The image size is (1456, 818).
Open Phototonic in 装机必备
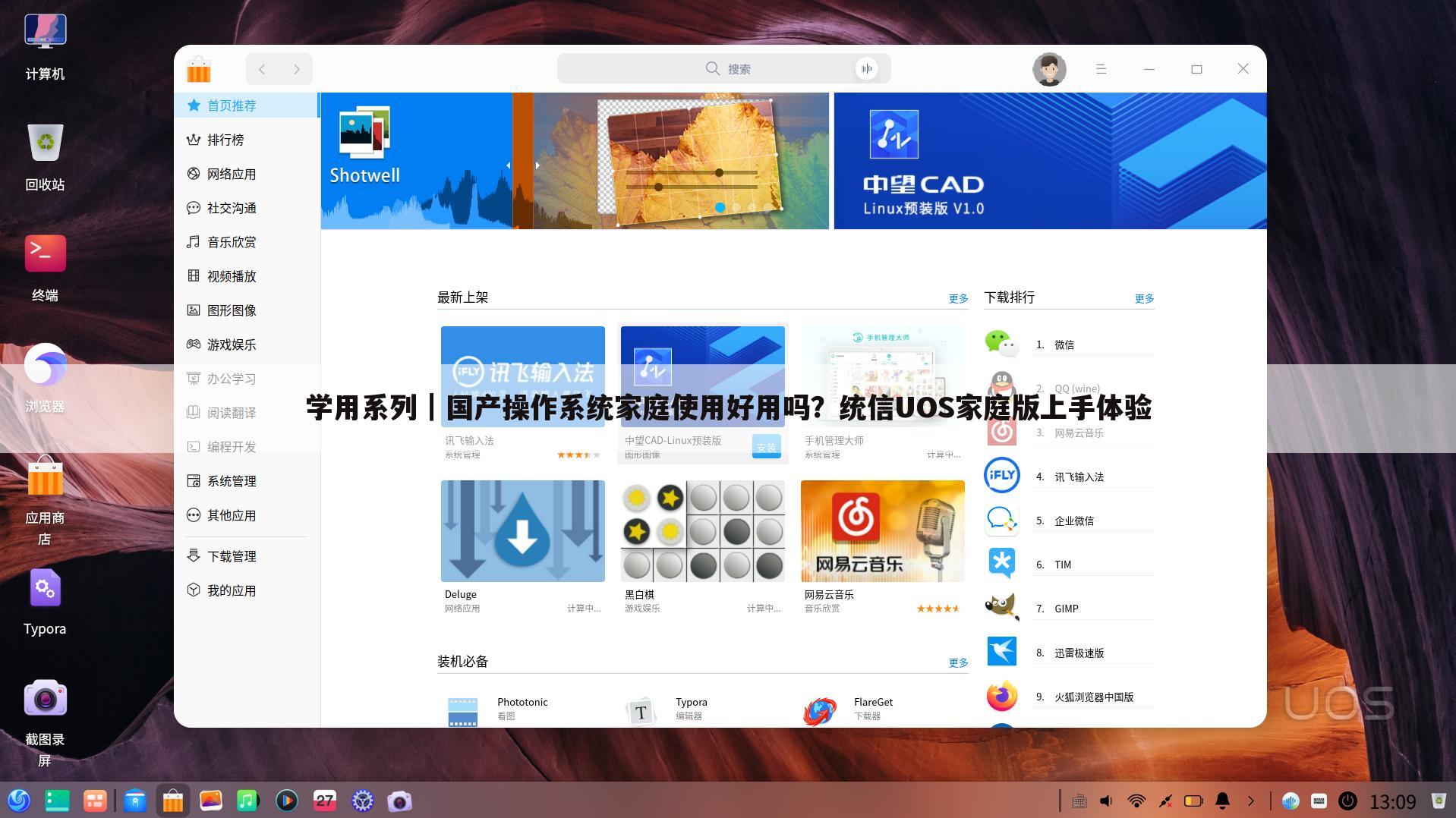524,709
